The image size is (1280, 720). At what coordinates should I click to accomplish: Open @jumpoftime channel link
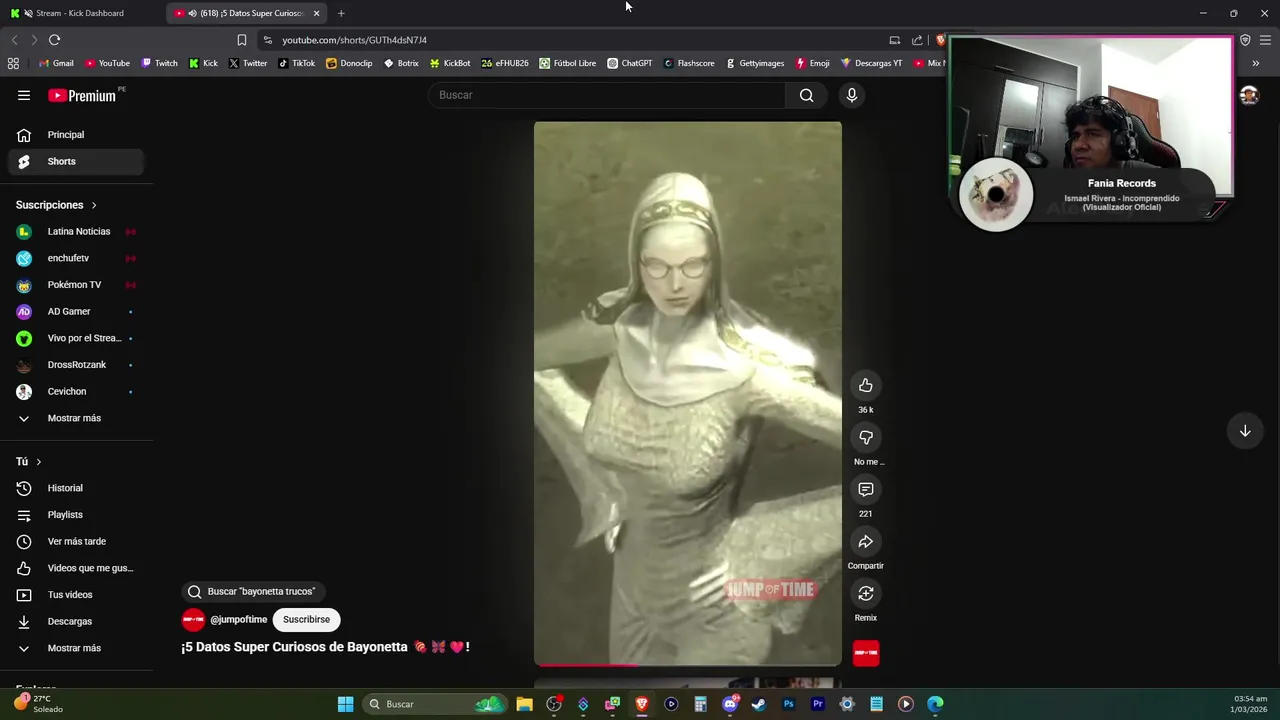238,619
